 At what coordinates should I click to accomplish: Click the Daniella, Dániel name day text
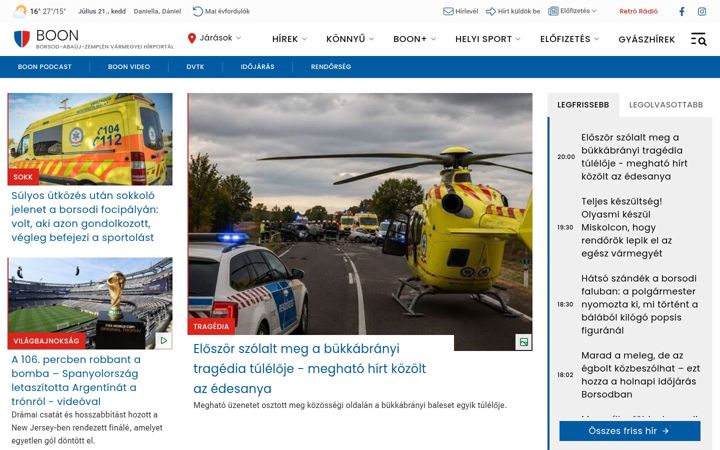[x=158, y=11]
